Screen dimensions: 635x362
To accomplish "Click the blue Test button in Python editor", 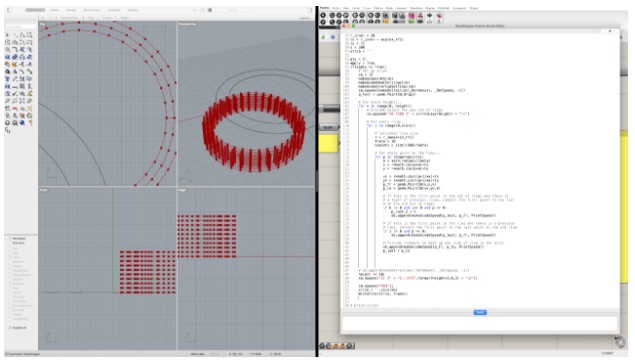I will pyautogui.click(x=480, y=312).
